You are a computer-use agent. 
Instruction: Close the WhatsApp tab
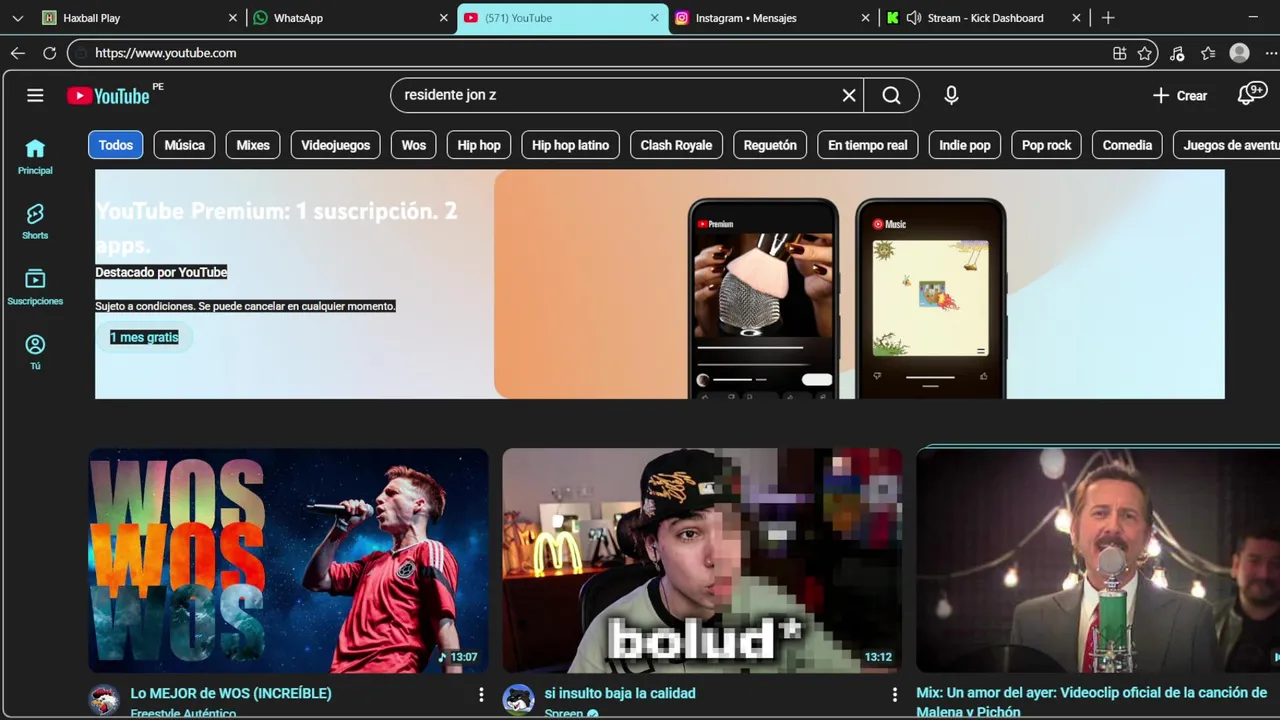pos(444,18)
